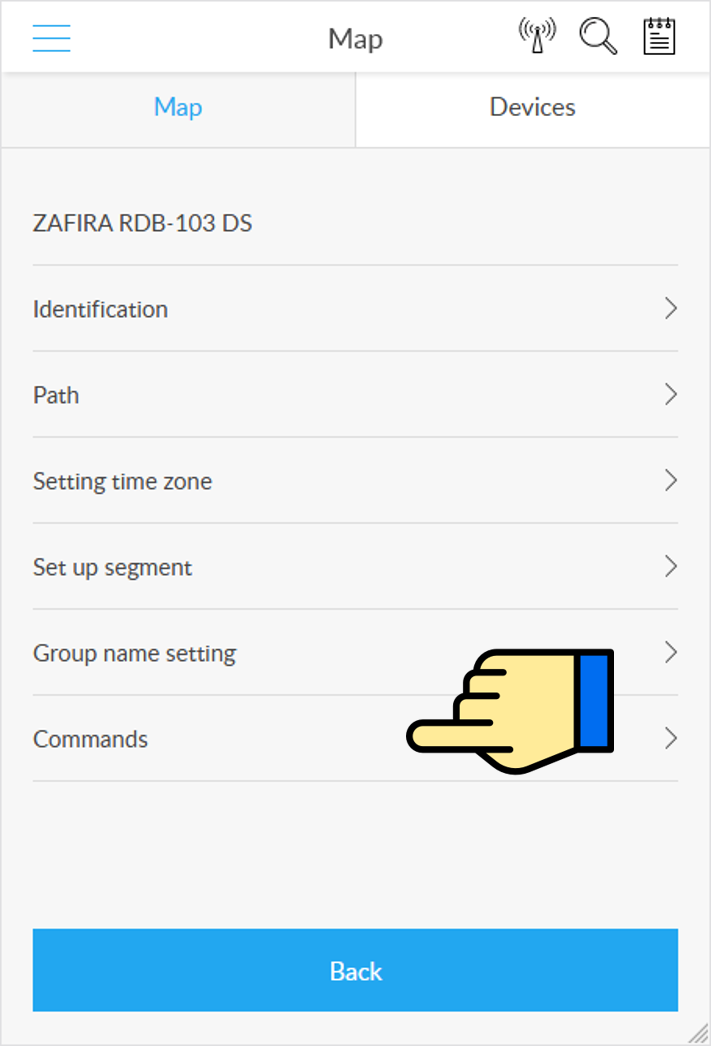Click the antenna signal icon
Viewport: 711px width, 1046px height.
pyautogui.click(x=537, y=36)
